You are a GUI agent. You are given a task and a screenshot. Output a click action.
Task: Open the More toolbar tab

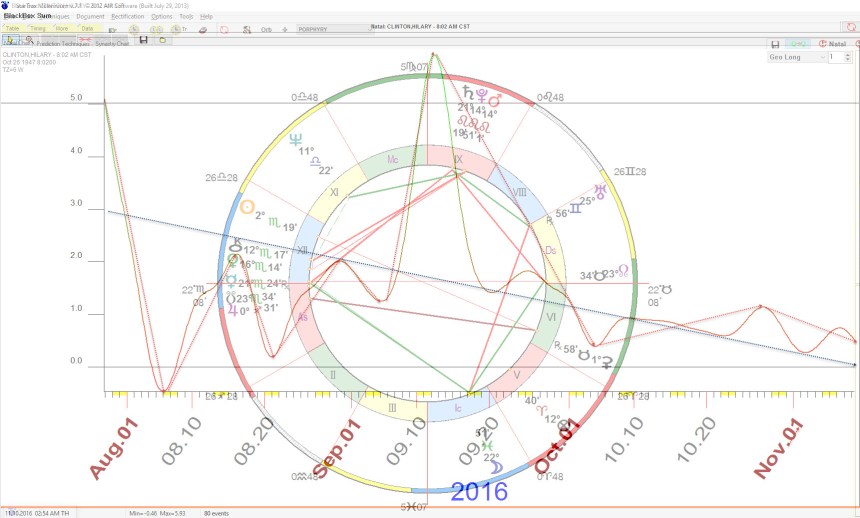pyautogui.click(x=62, y=28)
